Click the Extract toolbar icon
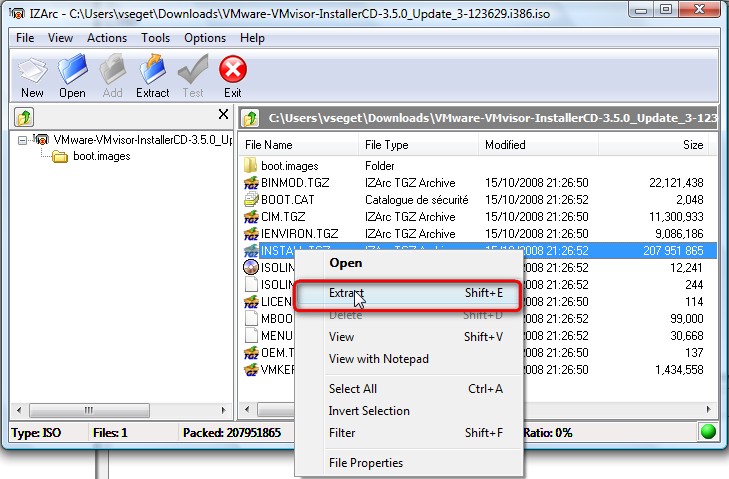This screenshot has height=479, width=729. click(152, 70)
